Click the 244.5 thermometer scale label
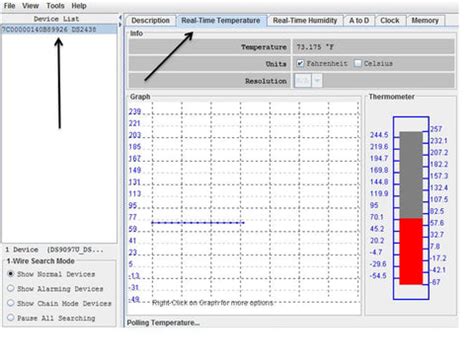Viewport: 474px width, 360px height. point(379,135)
